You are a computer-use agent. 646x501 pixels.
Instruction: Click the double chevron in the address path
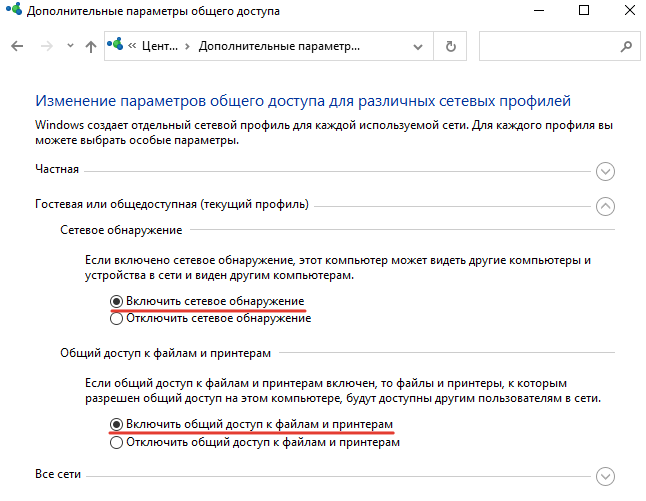[132, 46]
